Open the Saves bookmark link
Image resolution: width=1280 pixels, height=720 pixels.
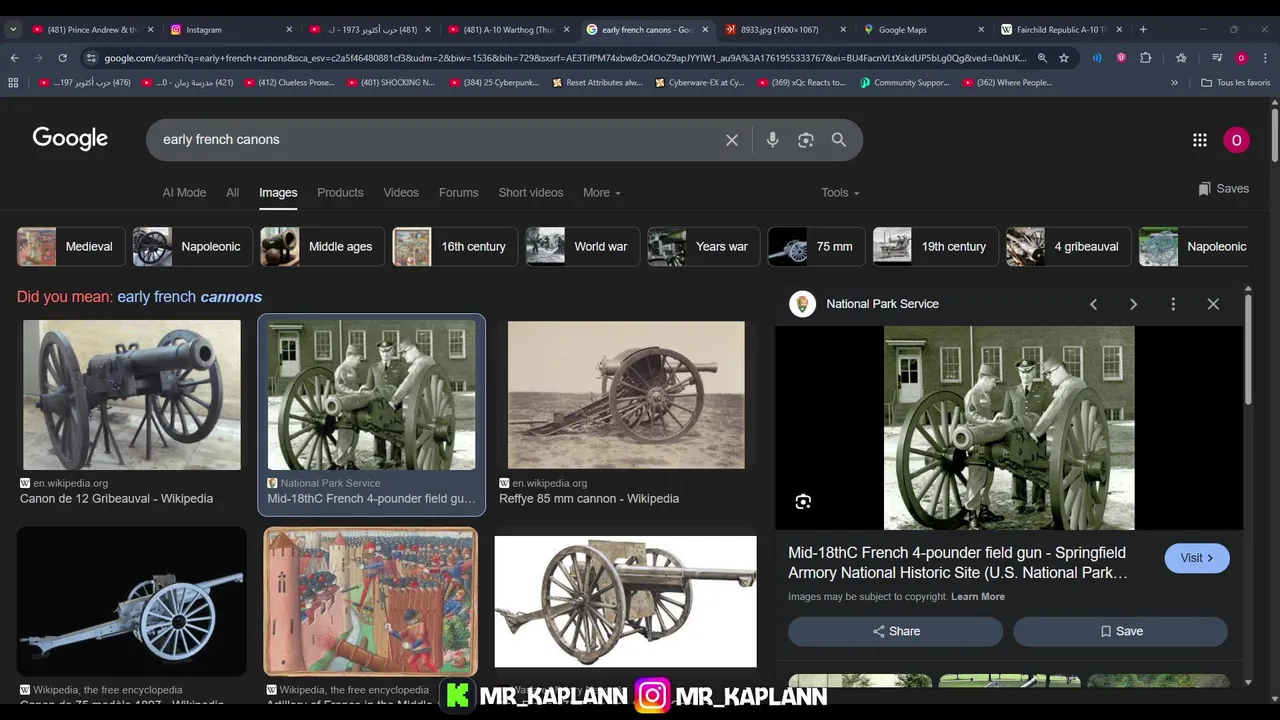click(x=1223, y=188)
